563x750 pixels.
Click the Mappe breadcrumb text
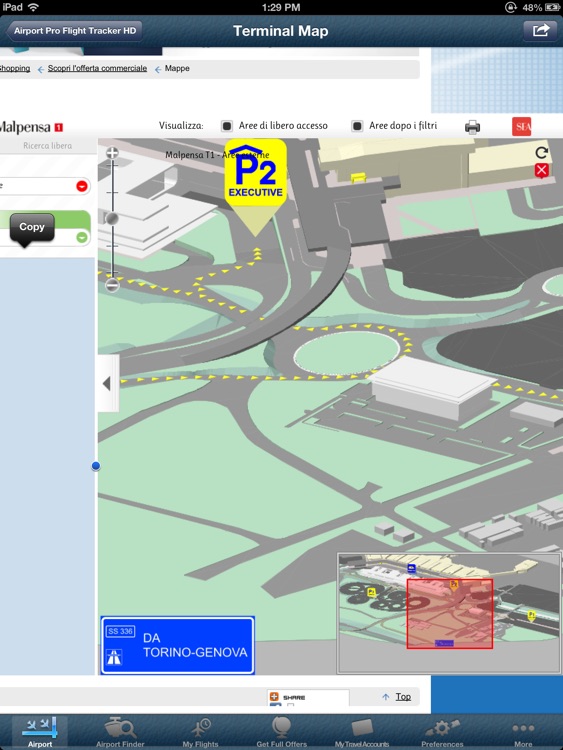pos(177,68)
